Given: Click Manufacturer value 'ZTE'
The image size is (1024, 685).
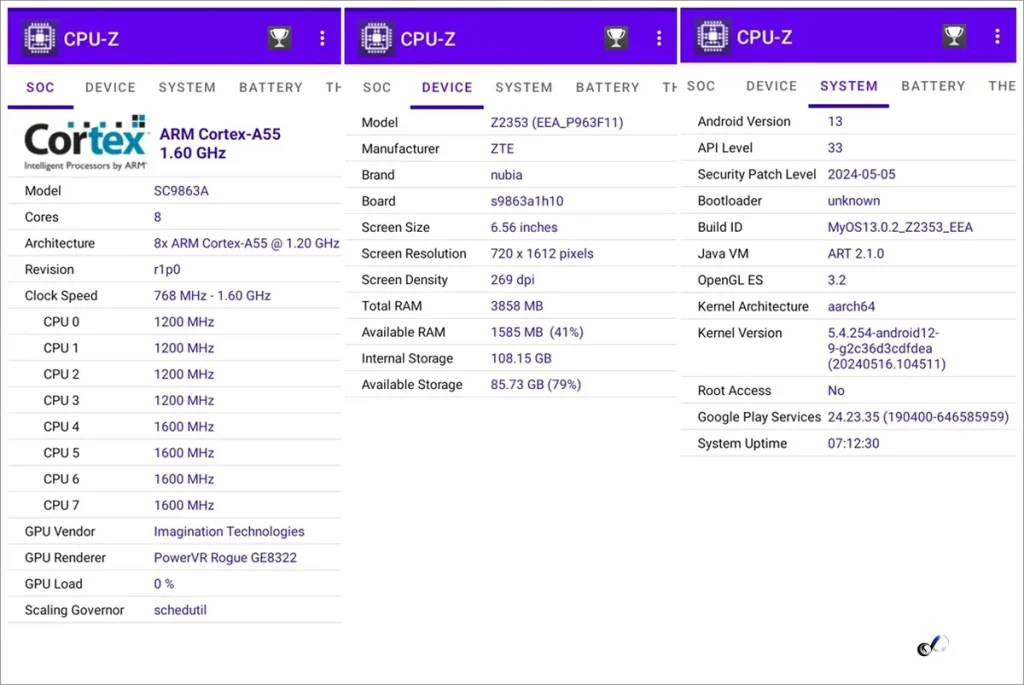Looking at the screenshot, I should (502, 149).
